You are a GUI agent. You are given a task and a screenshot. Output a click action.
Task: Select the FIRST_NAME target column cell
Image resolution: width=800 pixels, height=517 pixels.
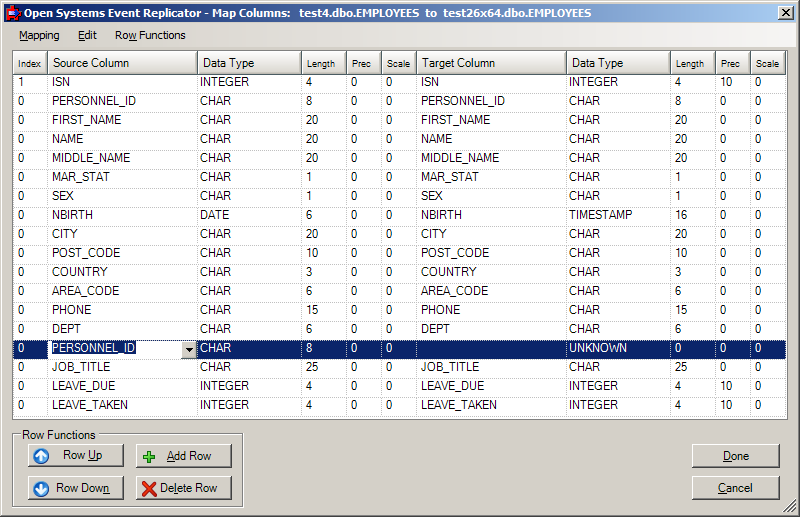(491, 120)
